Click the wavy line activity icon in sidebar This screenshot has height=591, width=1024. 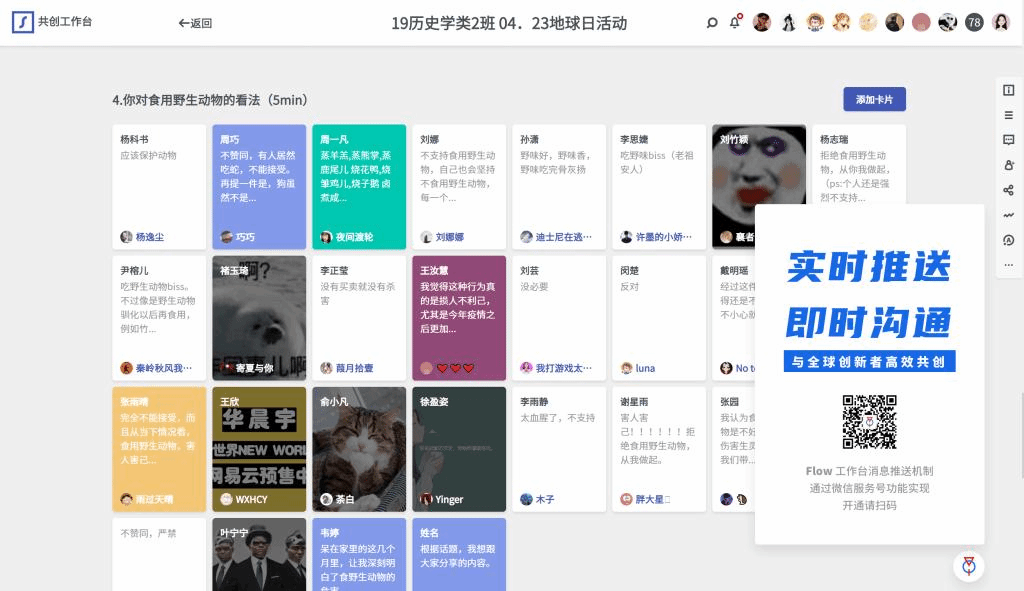[x=1008, y=215]
